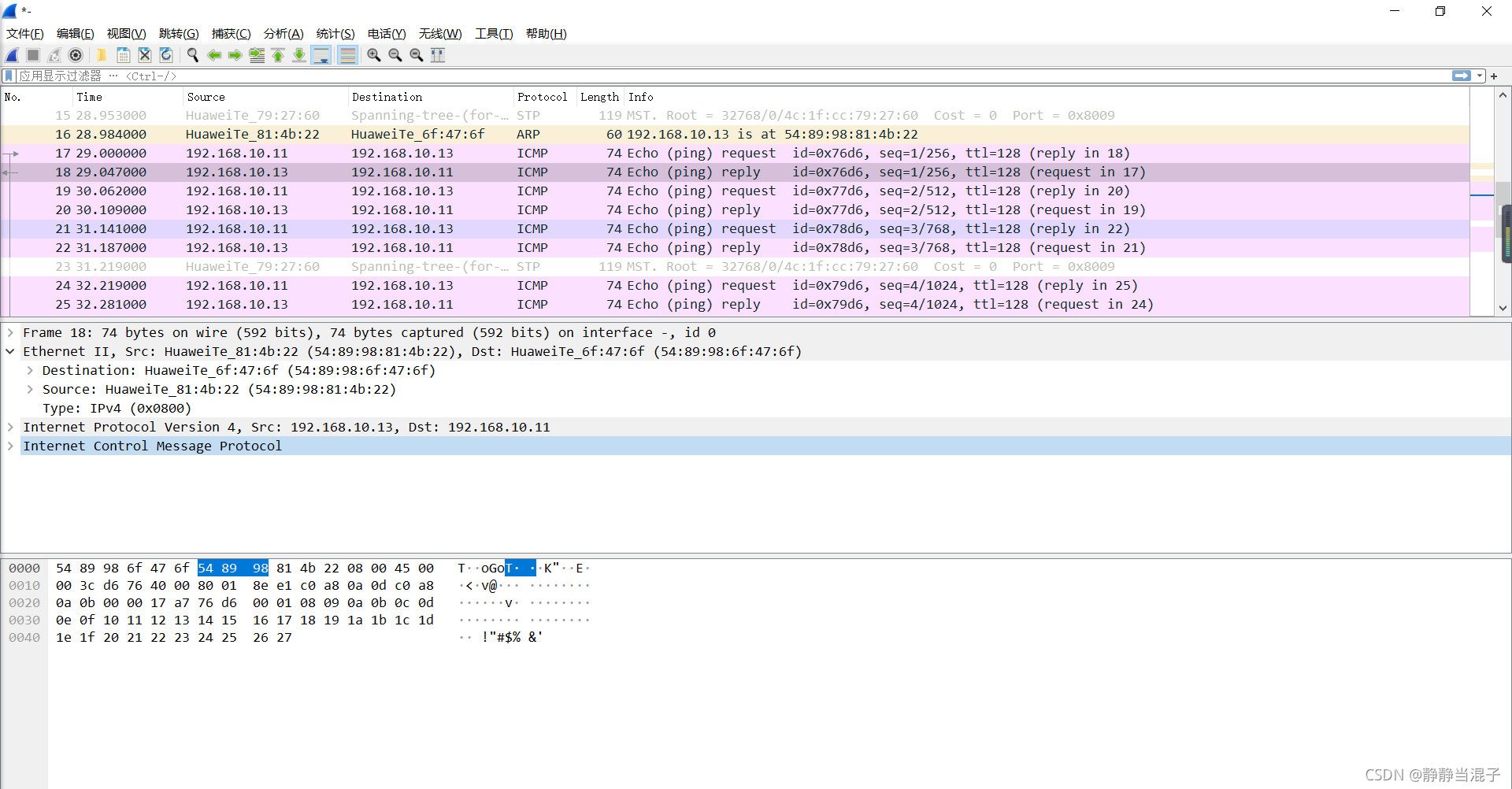Open the 工具(T) menu
1512x789 pixels.
494,33
